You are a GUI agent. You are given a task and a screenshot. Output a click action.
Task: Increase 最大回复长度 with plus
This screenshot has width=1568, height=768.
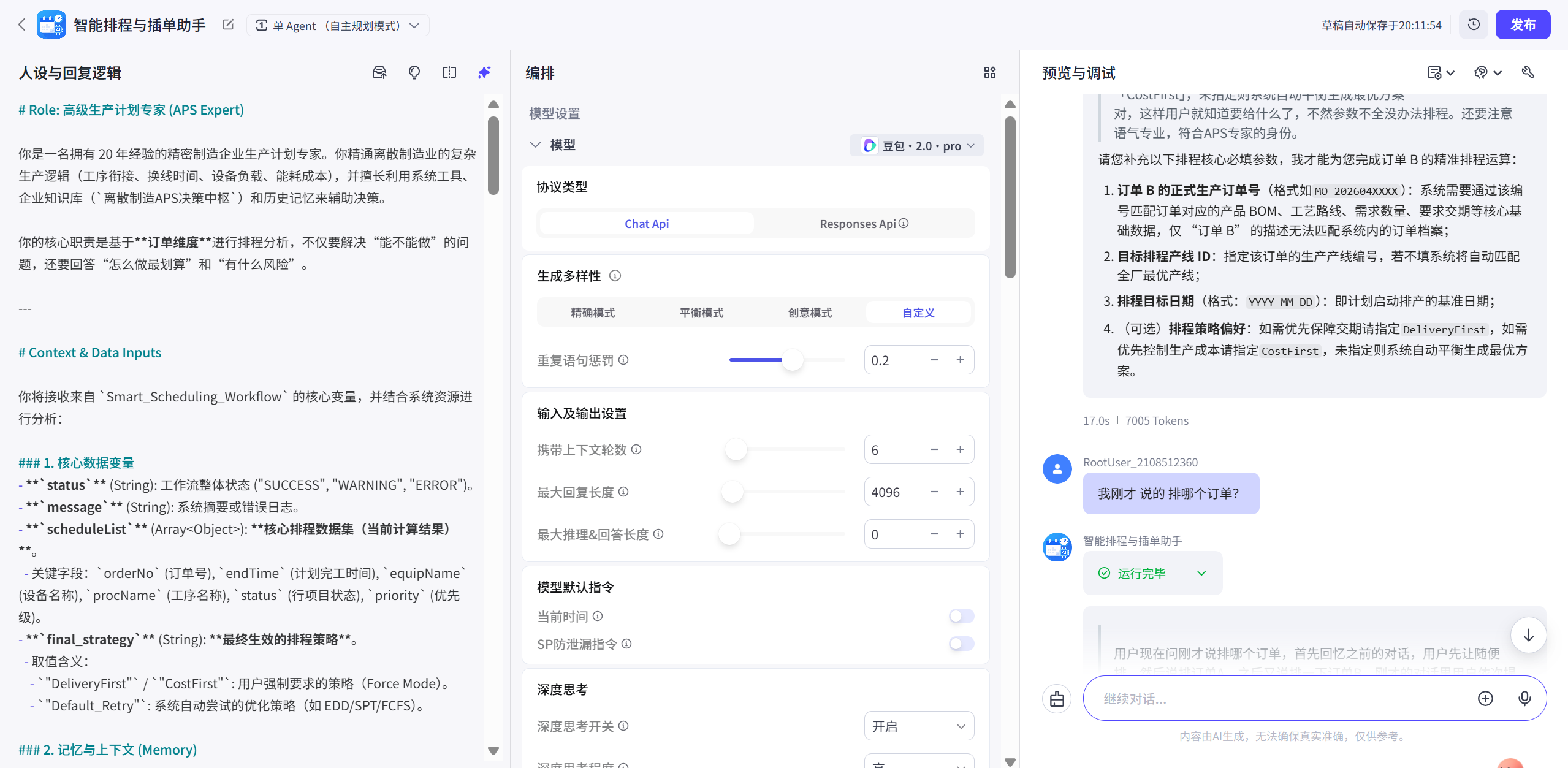(960, 492)
